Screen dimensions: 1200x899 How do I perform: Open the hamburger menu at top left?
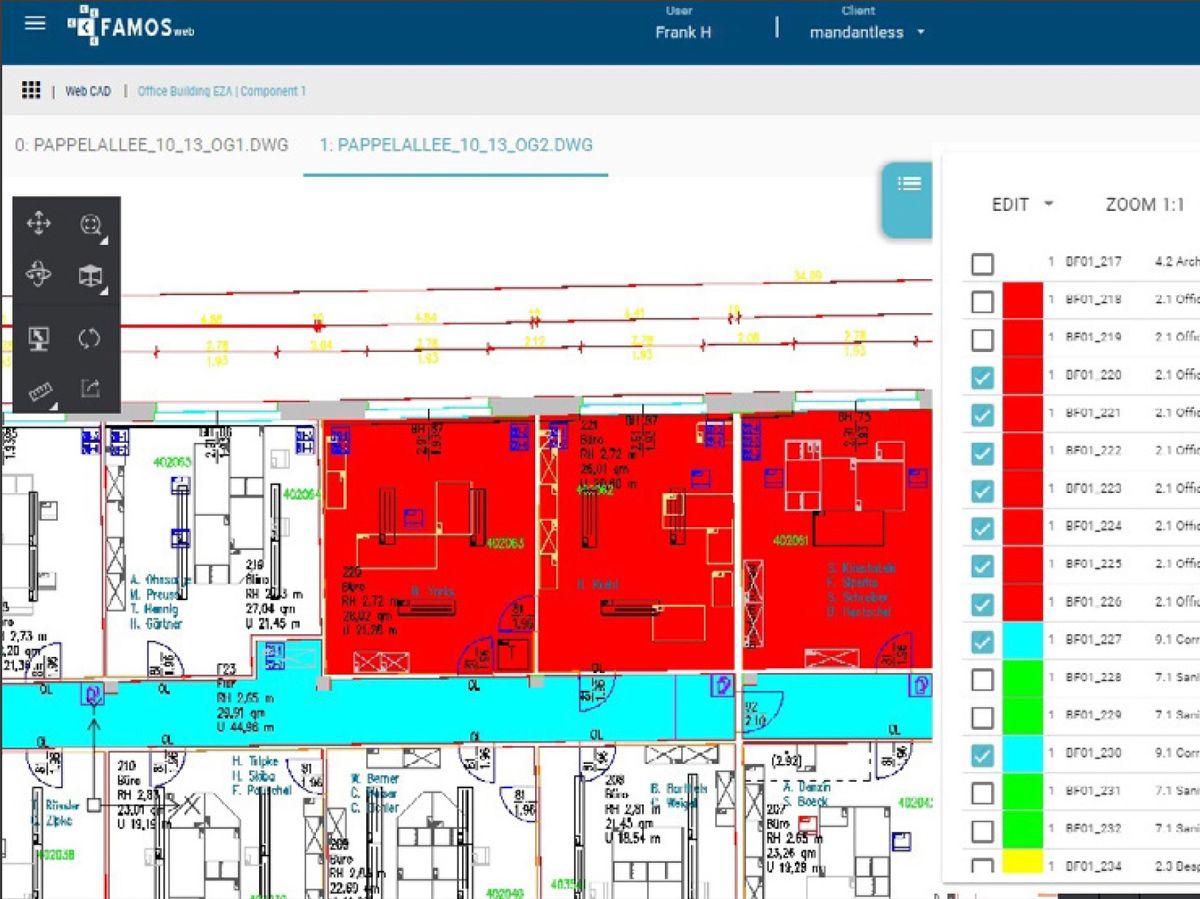pyautogui.click(x=33, y=24)
